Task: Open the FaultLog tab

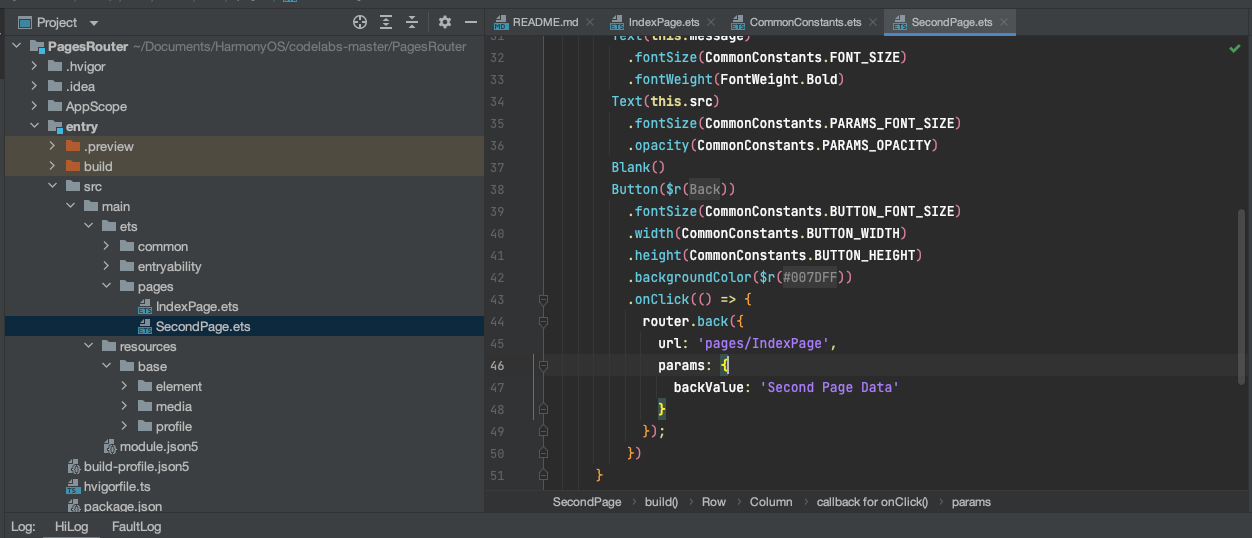Action: [137, 526]
